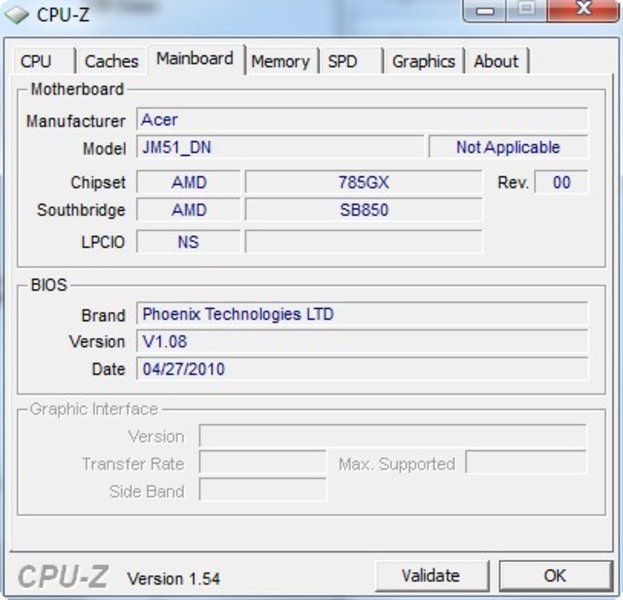Click the Version 1.54 label

(x=173, y=578)
